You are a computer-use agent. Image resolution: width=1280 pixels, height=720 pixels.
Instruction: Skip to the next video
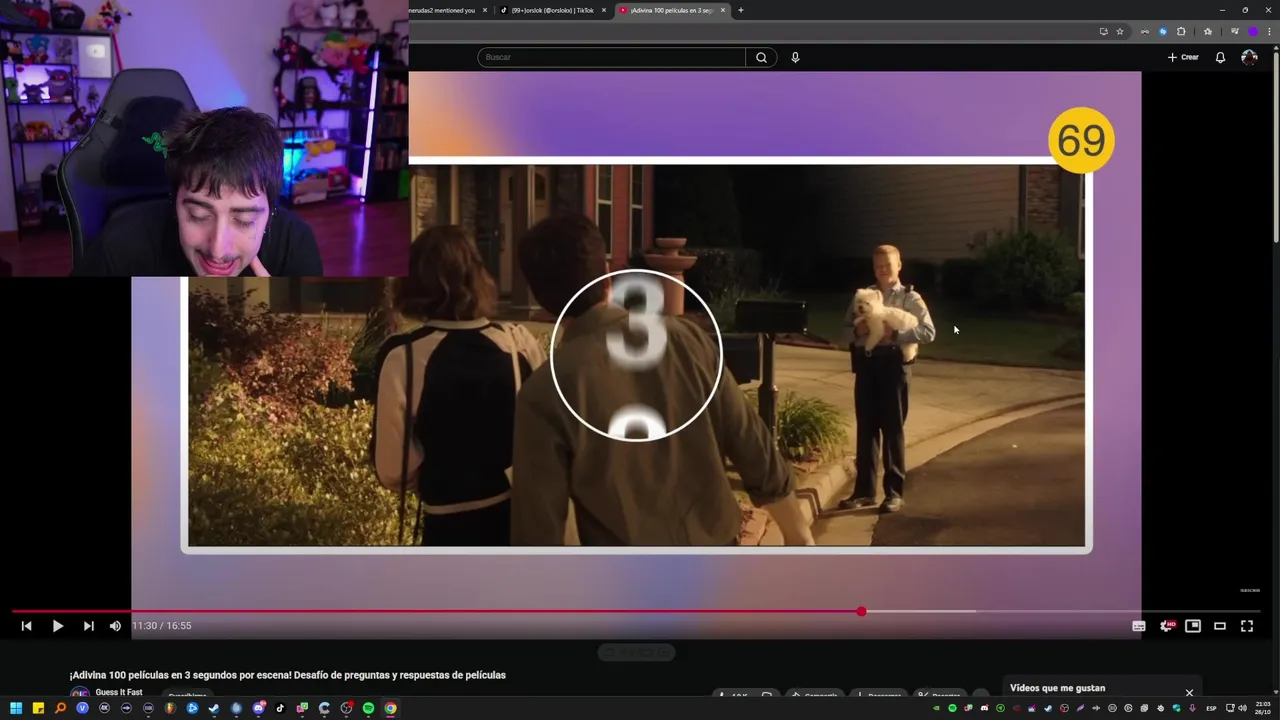[x=88, y=626]
